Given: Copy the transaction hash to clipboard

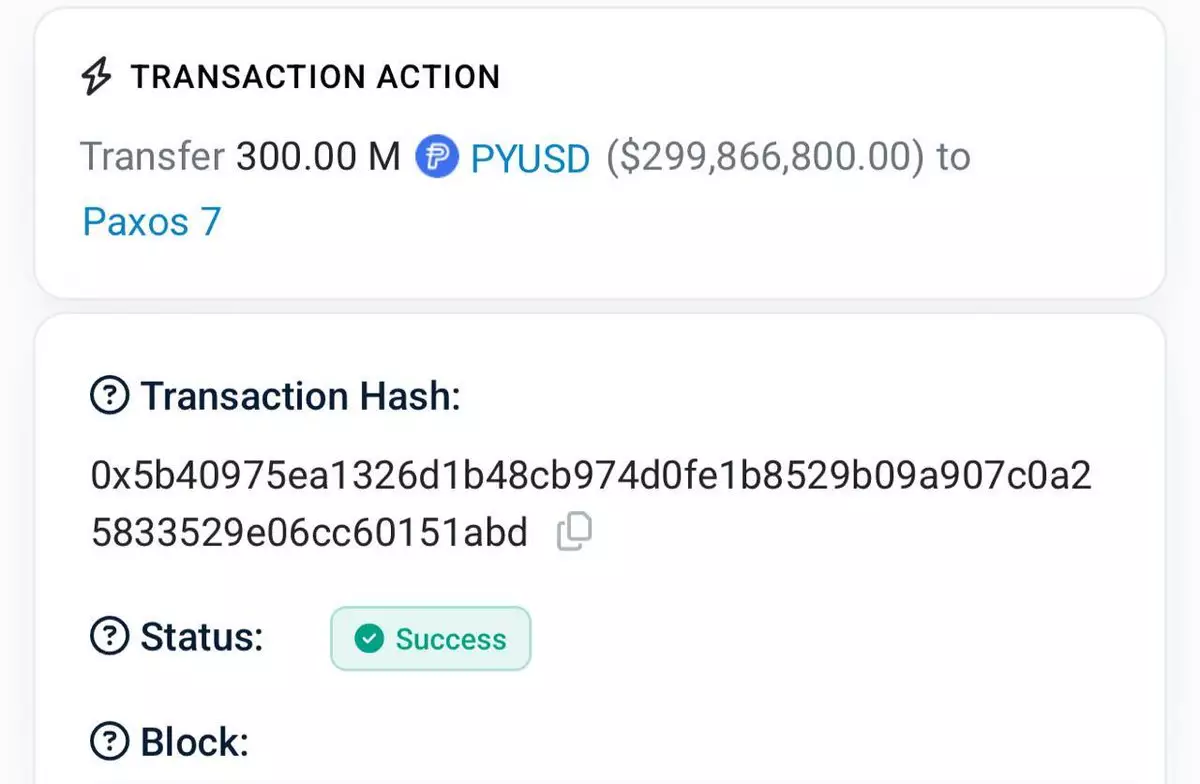Looking at the screenshot, I should pos(574,531).
